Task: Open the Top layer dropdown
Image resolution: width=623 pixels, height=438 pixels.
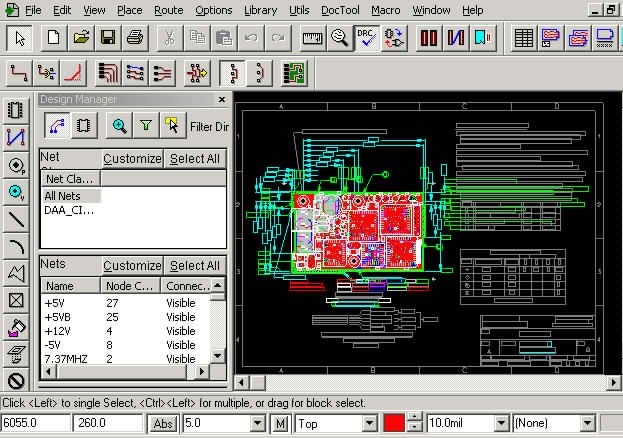Action: pyautogui.click(x=336, y=424)
